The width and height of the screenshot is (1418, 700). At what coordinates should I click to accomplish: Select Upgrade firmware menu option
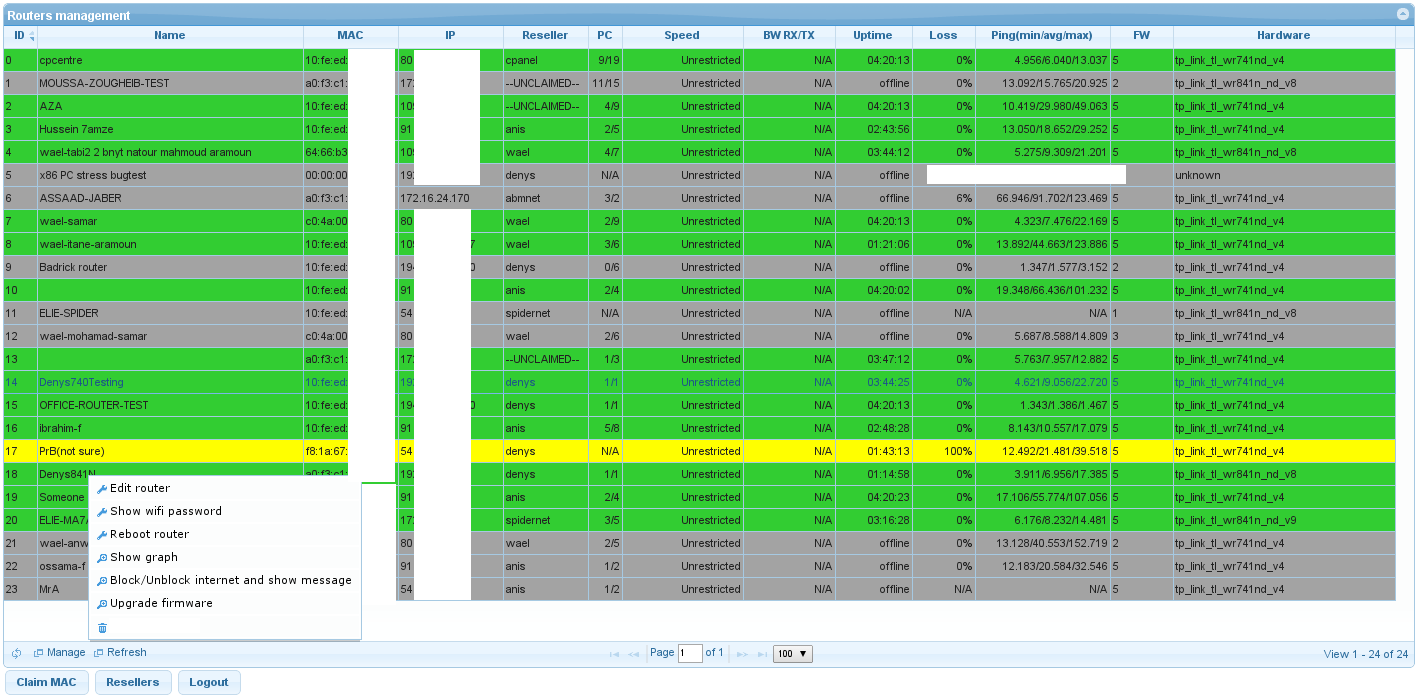pyautogui.click(x=161, y=603)
